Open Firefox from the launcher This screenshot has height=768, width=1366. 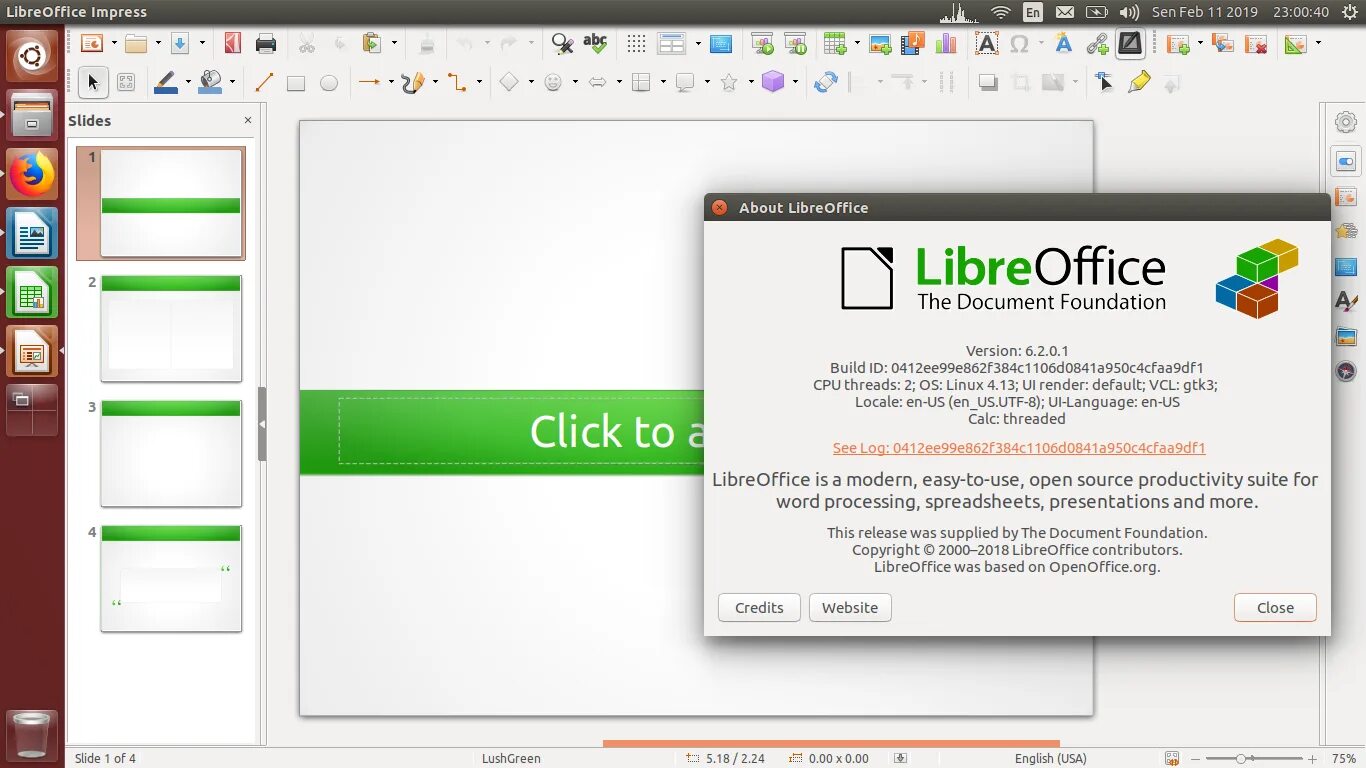[32, 174]
